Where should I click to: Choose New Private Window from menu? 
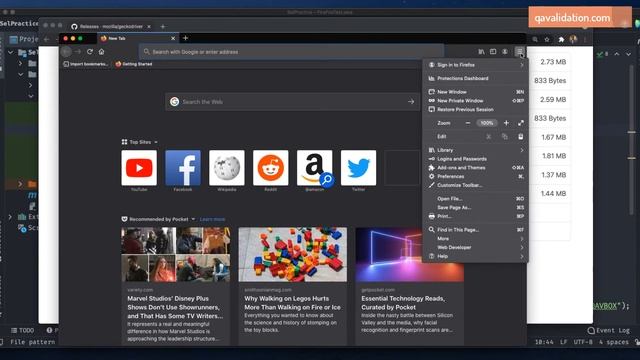476,100
